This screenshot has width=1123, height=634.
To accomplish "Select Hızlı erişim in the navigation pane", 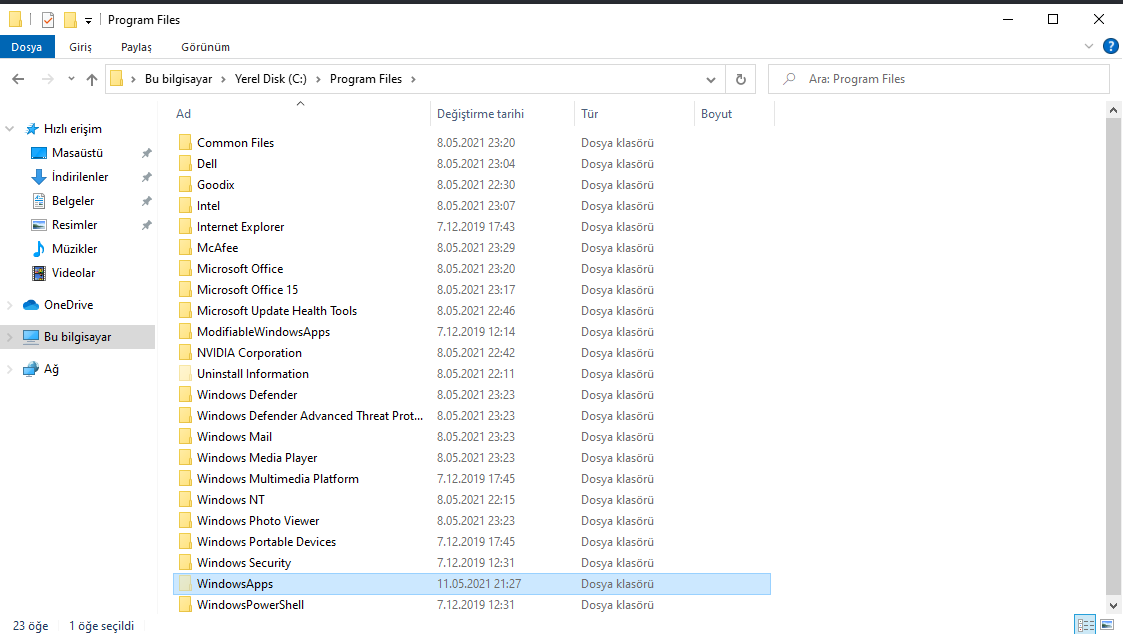I will [72, 129].
